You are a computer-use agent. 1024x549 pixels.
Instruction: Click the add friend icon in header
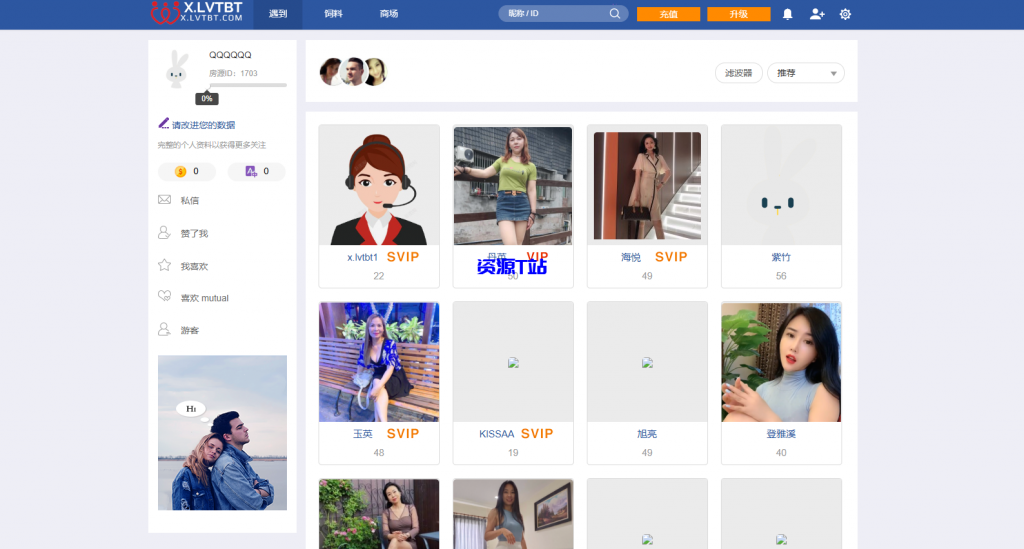pos(817,14)
